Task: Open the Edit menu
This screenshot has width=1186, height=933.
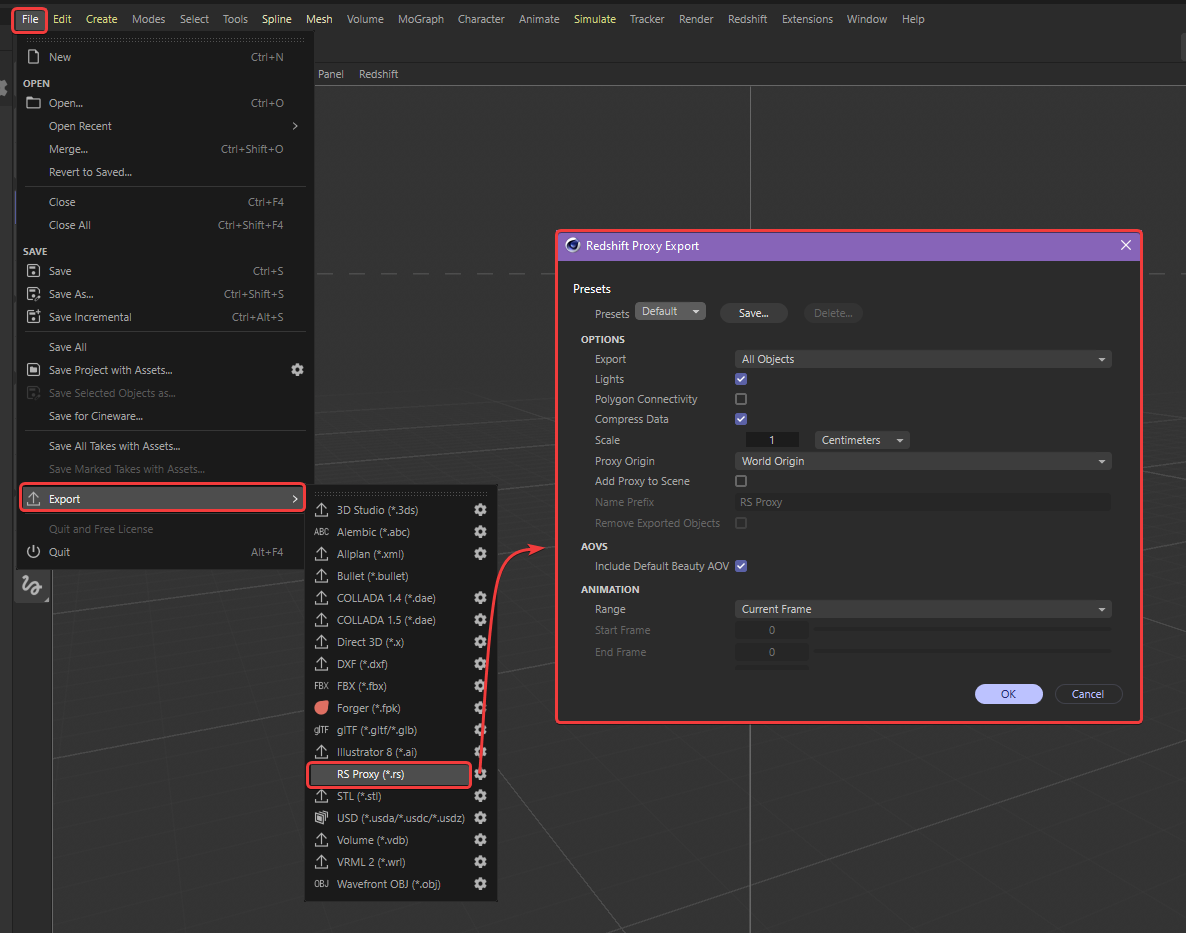Action: [62, 19]
